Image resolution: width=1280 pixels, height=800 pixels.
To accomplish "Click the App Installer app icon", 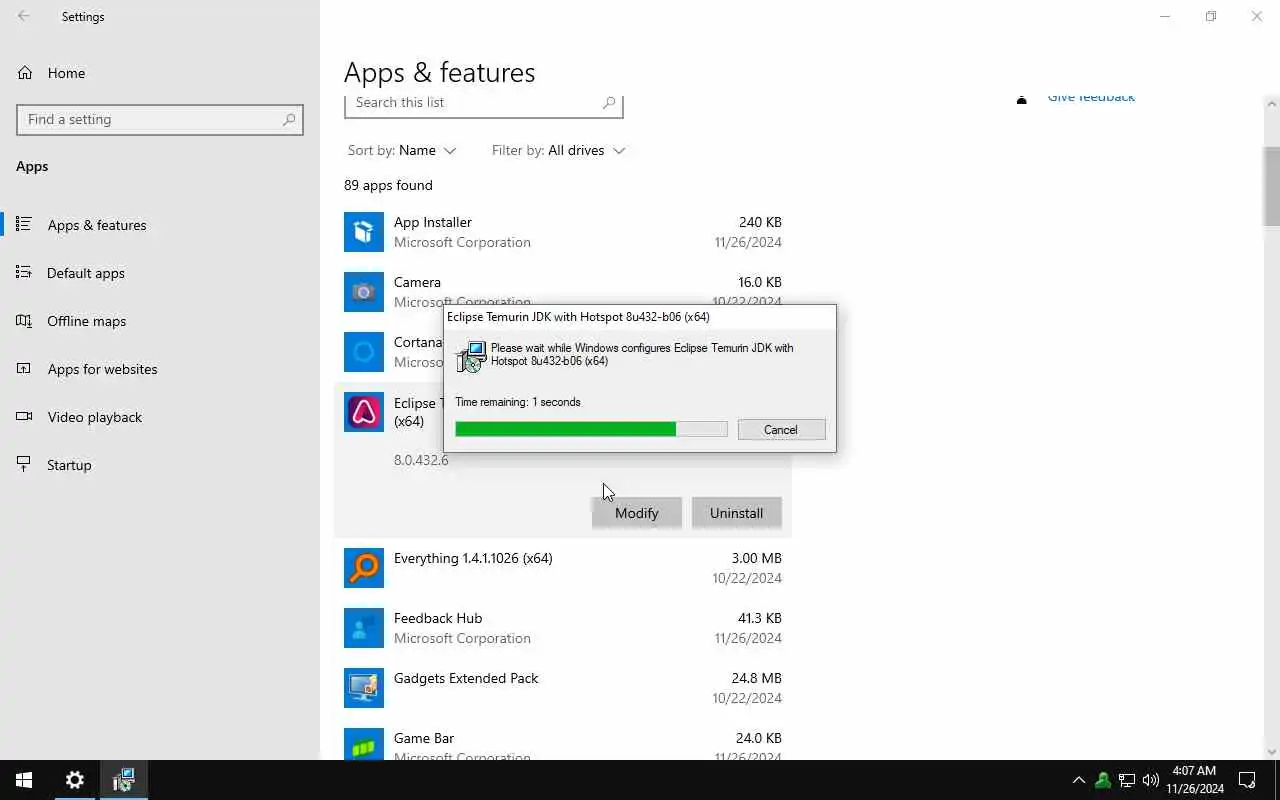I will [x=364, y=232].
